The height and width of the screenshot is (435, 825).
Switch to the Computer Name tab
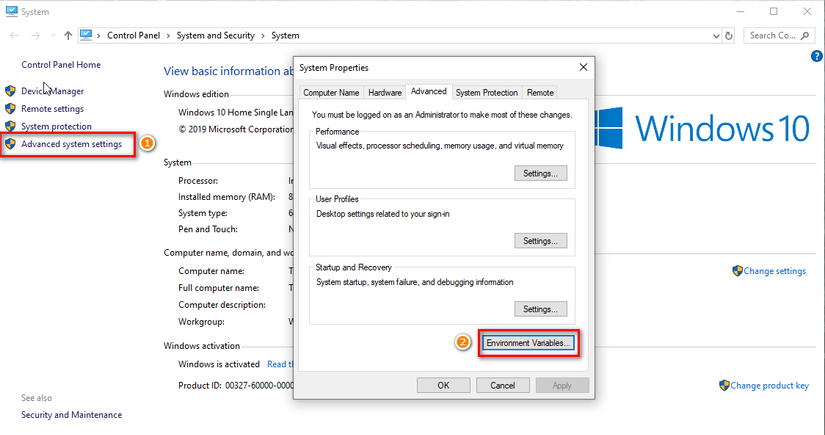click(331, 93)
